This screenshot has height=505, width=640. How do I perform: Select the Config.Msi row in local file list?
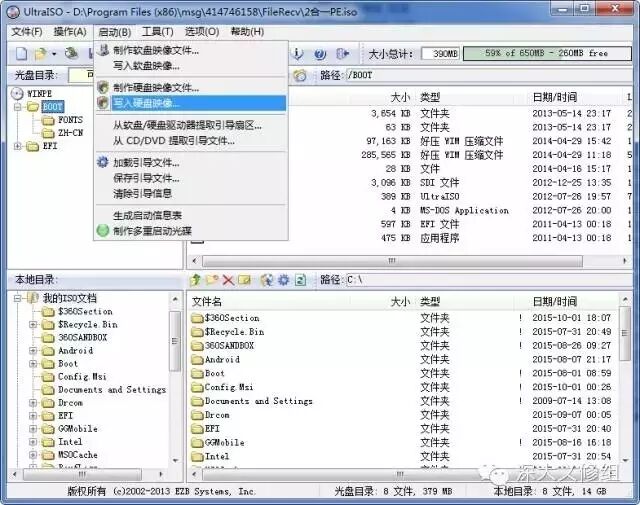(404, 387)
